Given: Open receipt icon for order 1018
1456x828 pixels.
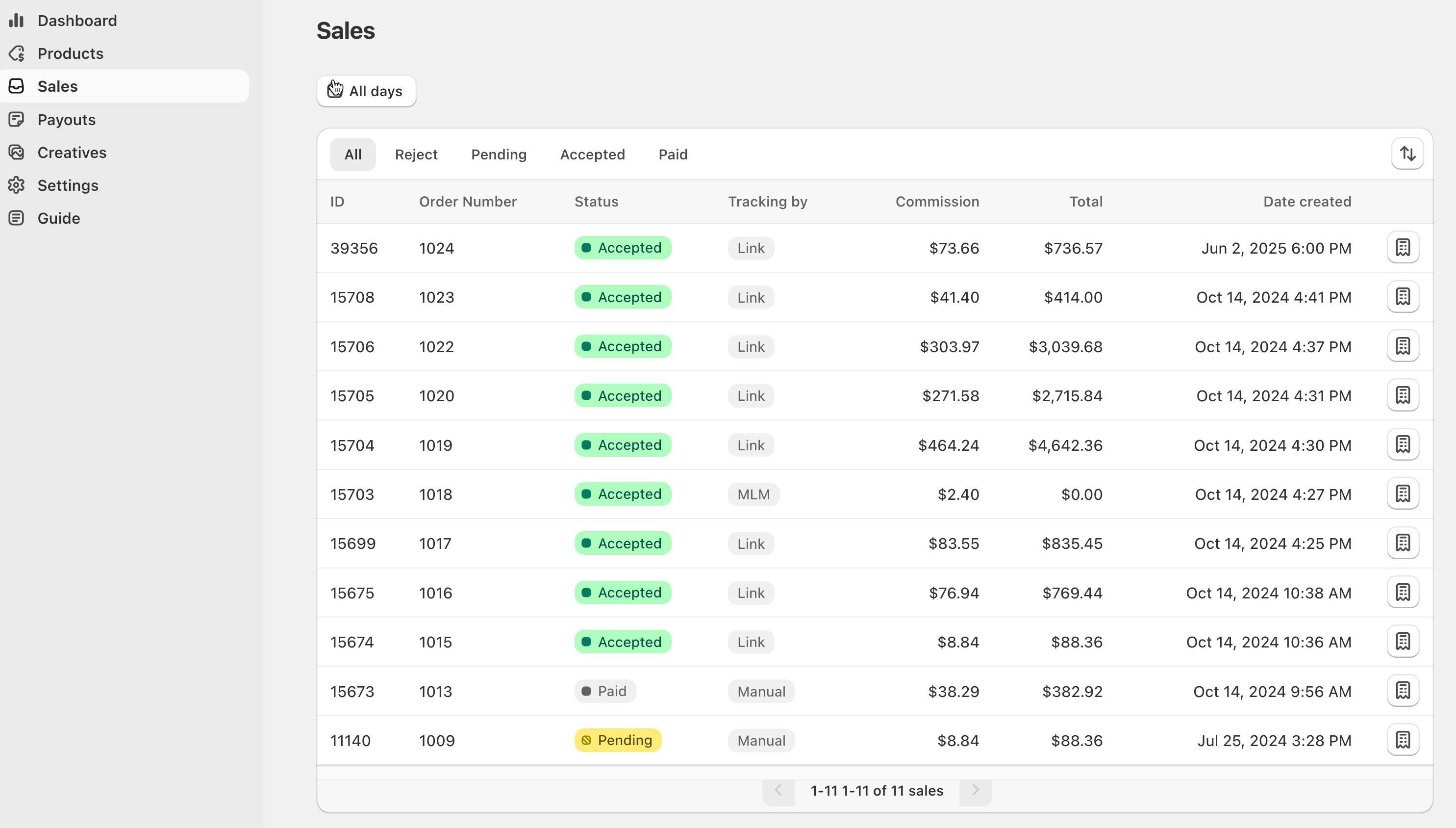Looking at the screenshot, I should 1403,493.
